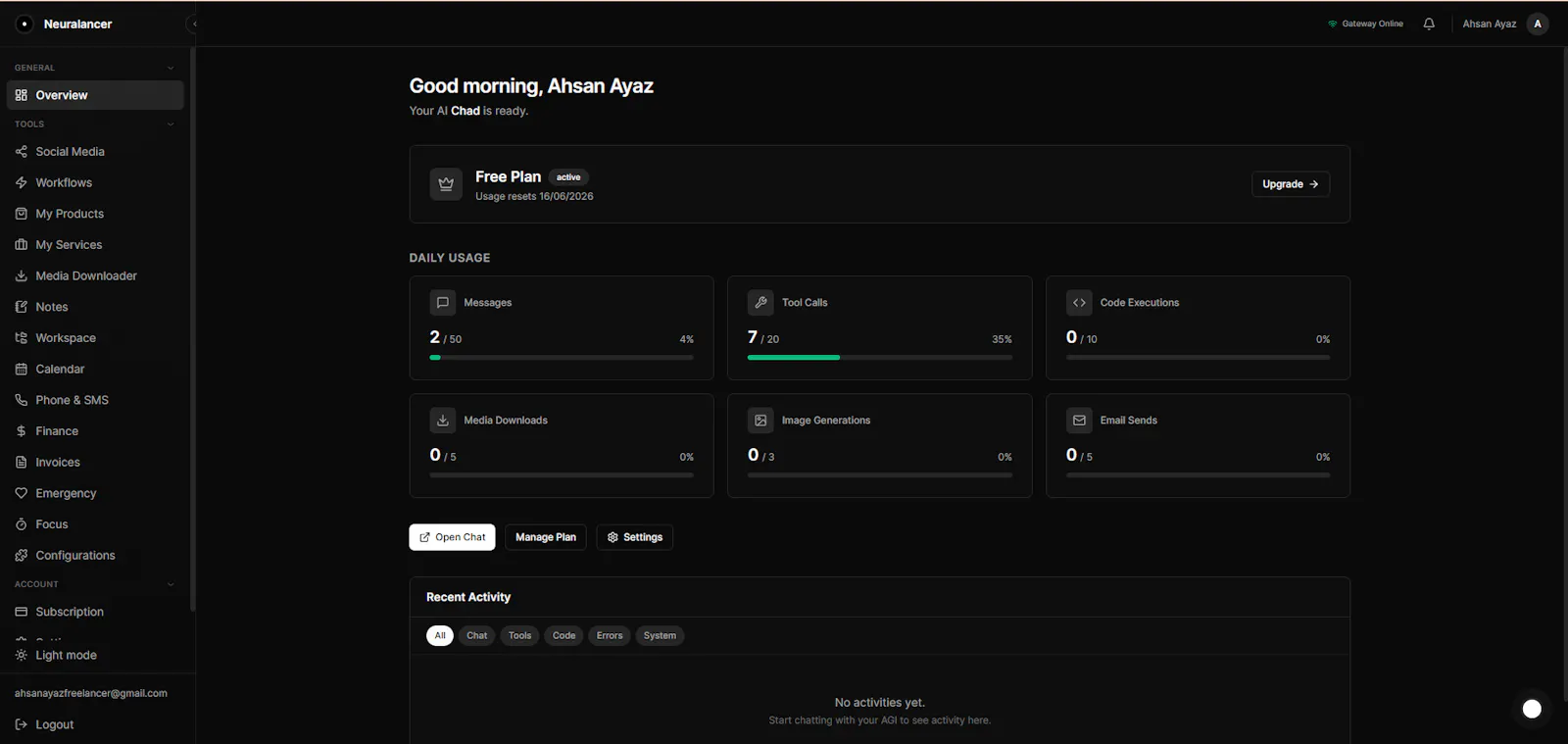The image size is (1568, 744).
Task: Open the floating chat bubble
Action: [1532, 709]
